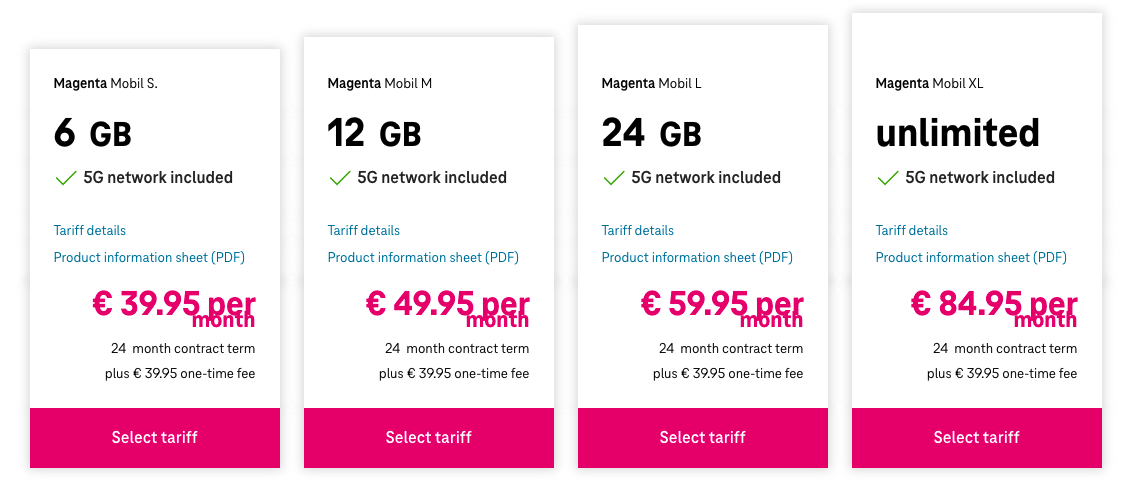Choose the Magenta Mobil L tariff button
Viewport: 1135px width, 486px height.
[x=703, y=437]
